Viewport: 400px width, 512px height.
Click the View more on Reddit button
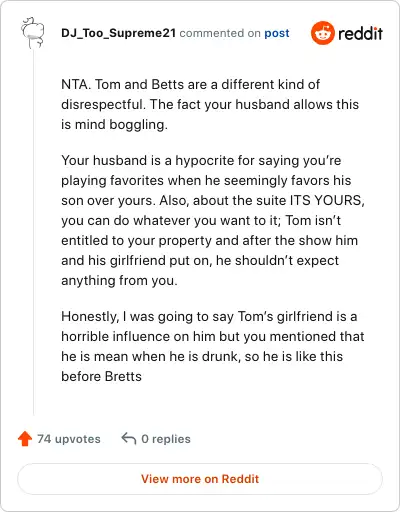coord(200,479)
